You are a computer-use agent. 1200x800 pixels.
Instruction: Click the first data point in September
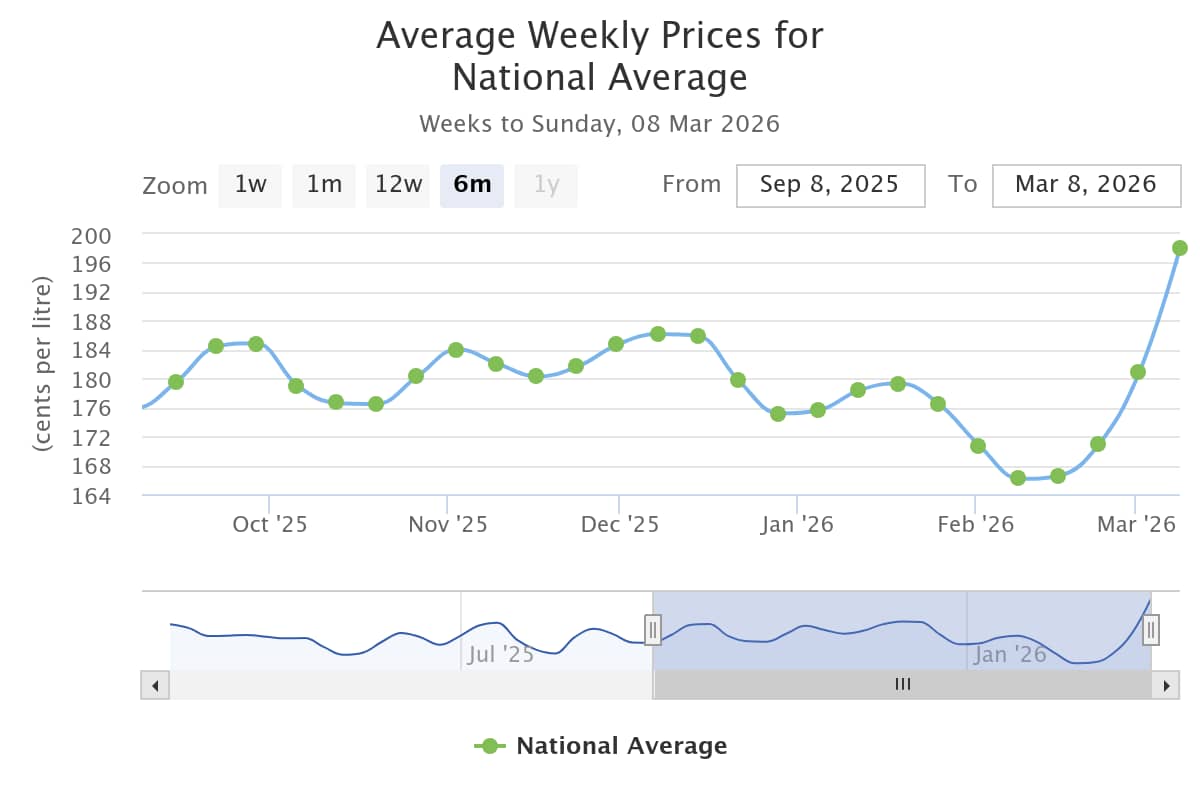tap(176, 382)
